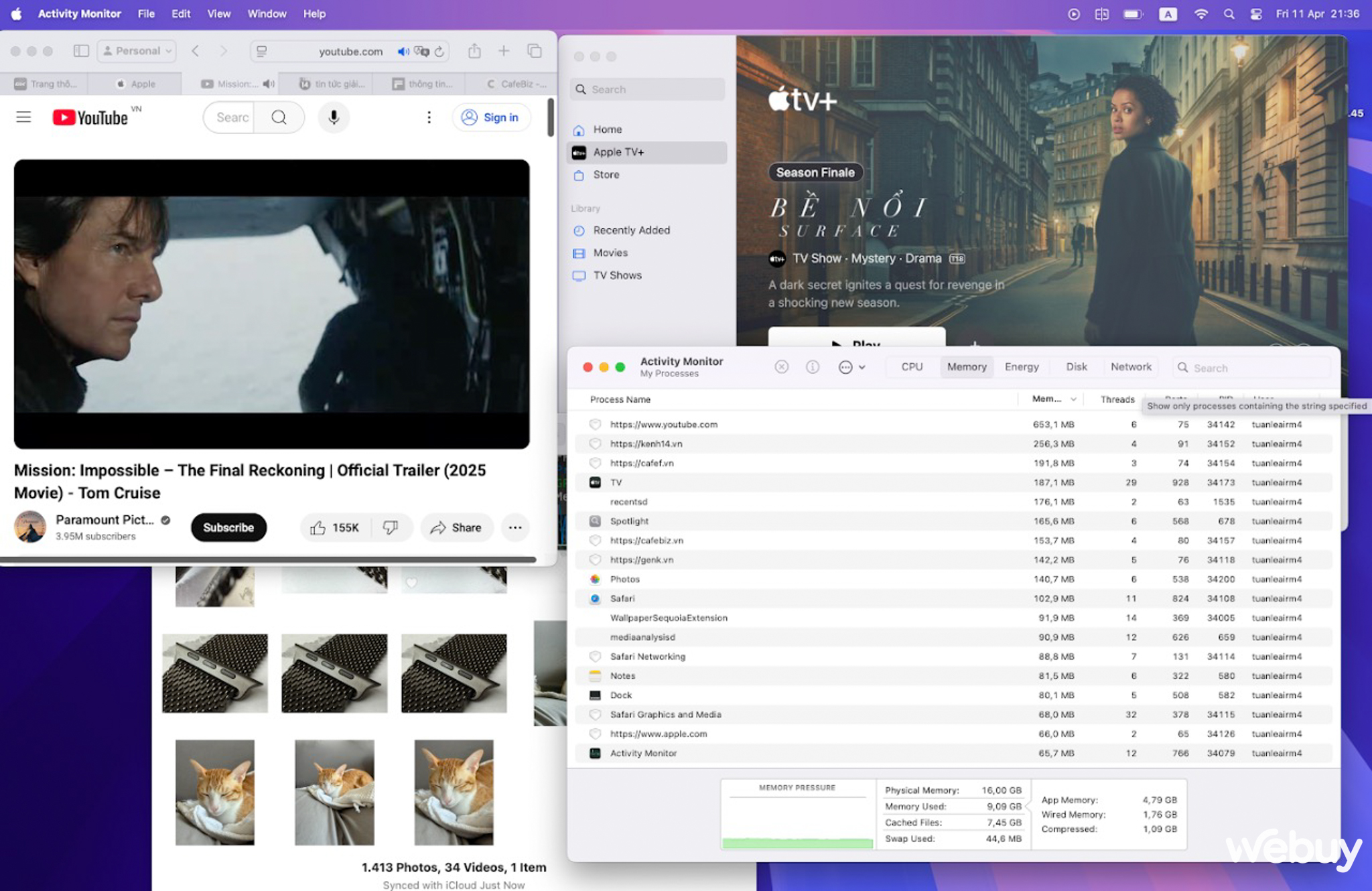Click the Sign in button
This screenshot has height=891, width=1372.
(x=491, y=117)
